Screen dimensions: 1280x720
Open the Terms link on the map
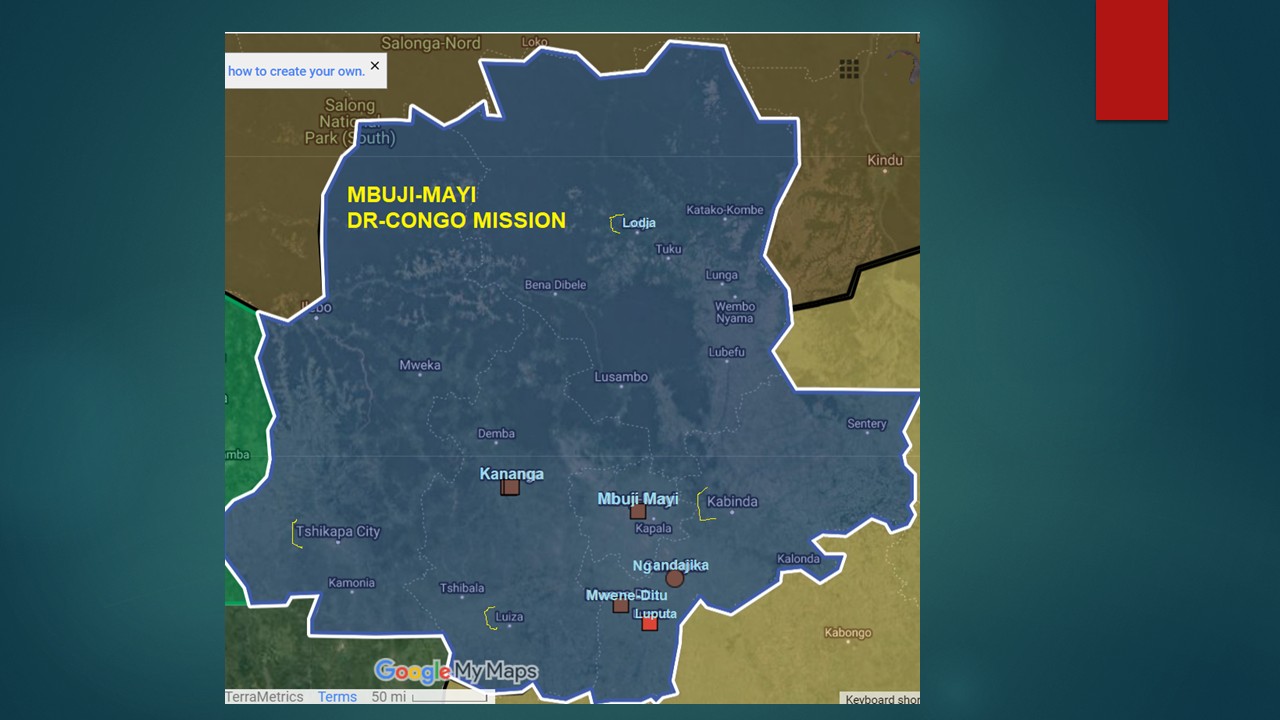point(337,697)
